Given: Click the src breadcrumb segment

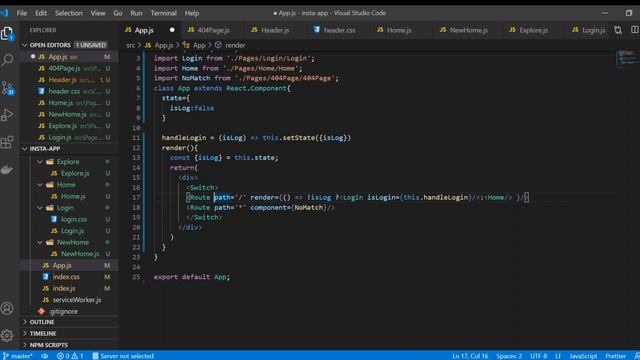Looking at the screenshot, I should coord(130,45).
